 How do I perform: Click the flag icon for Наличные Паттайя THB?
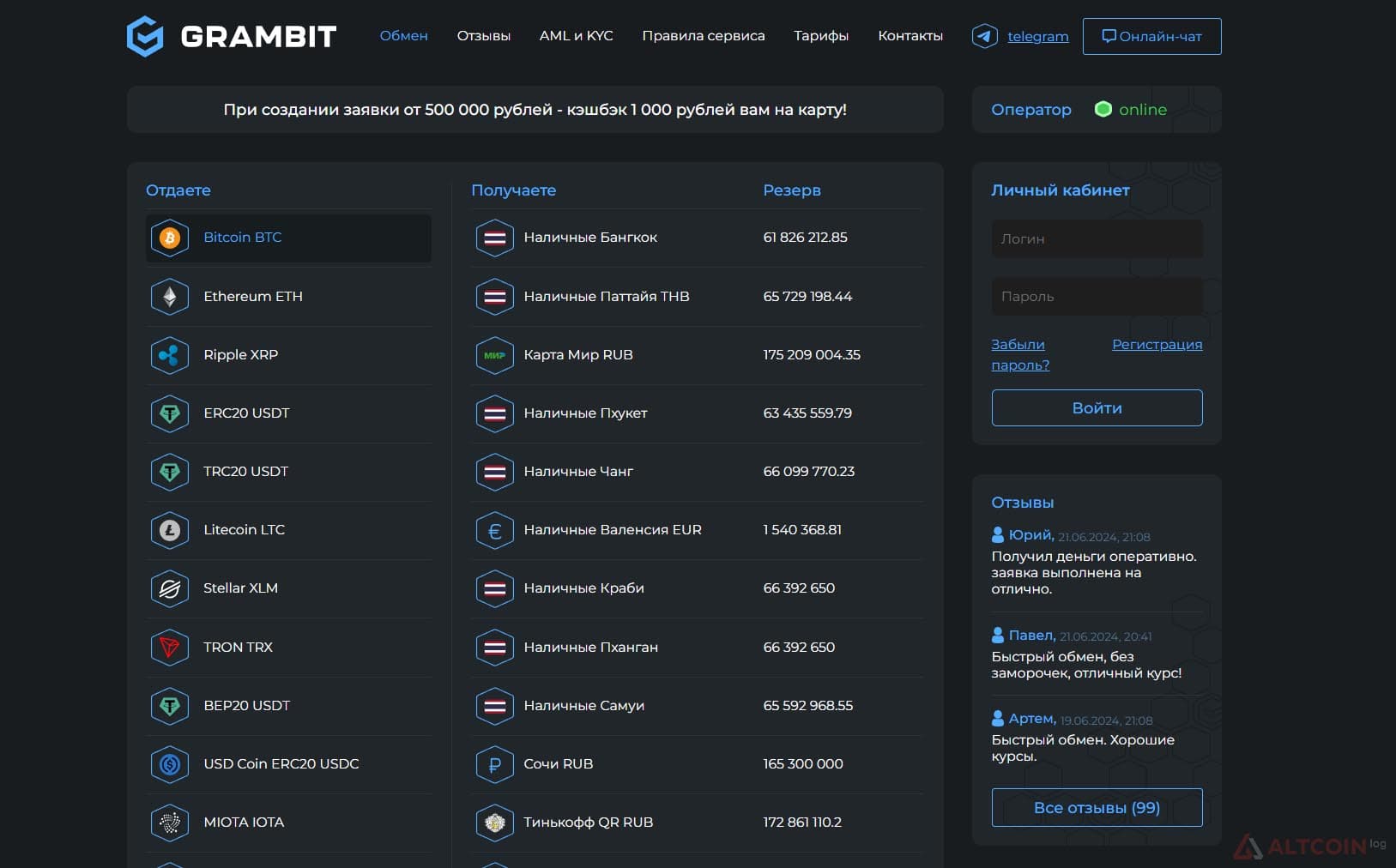coord(495,297)
